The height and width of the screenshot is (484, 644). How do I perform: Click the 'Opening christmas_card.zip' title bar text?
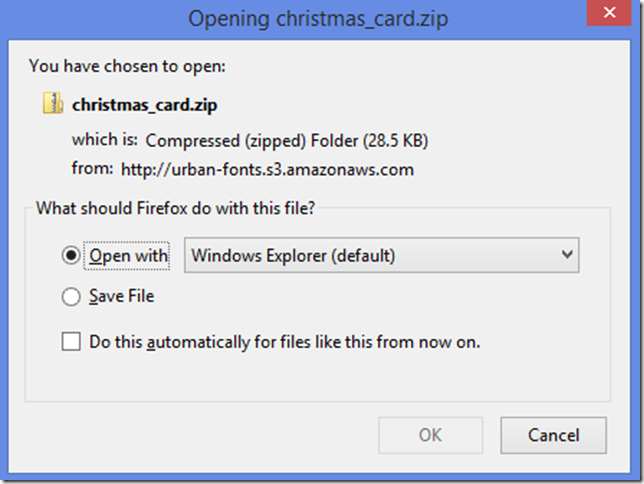[x=318, y=19]
